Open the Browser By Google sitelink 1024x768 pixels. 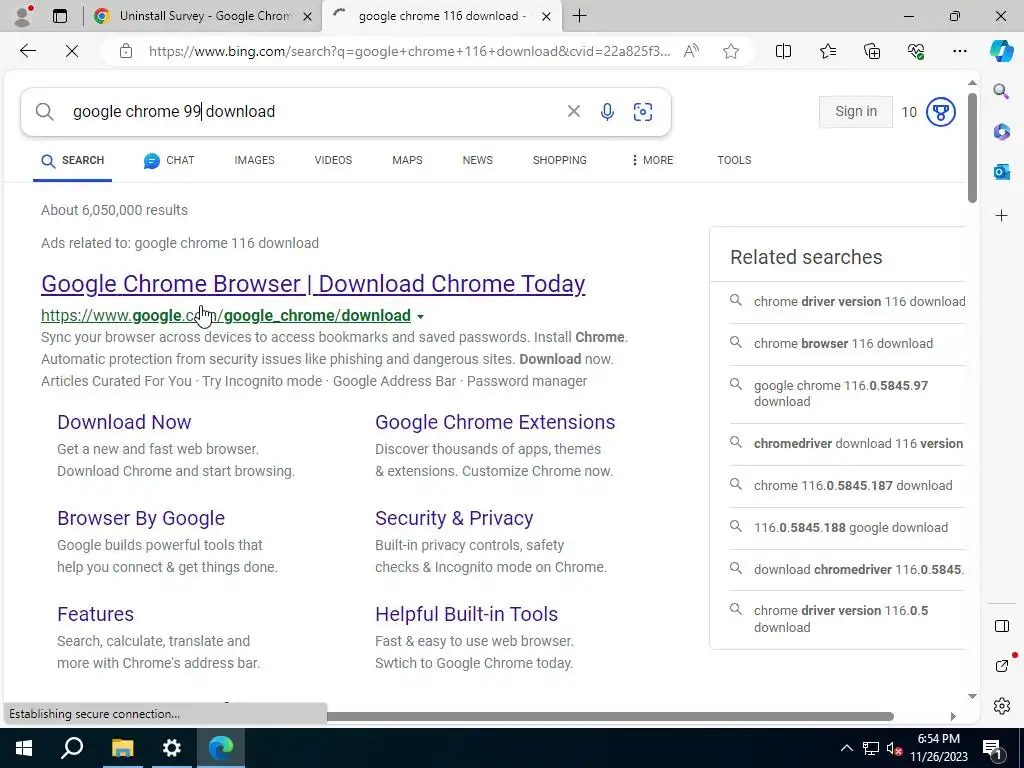point(141,519)
